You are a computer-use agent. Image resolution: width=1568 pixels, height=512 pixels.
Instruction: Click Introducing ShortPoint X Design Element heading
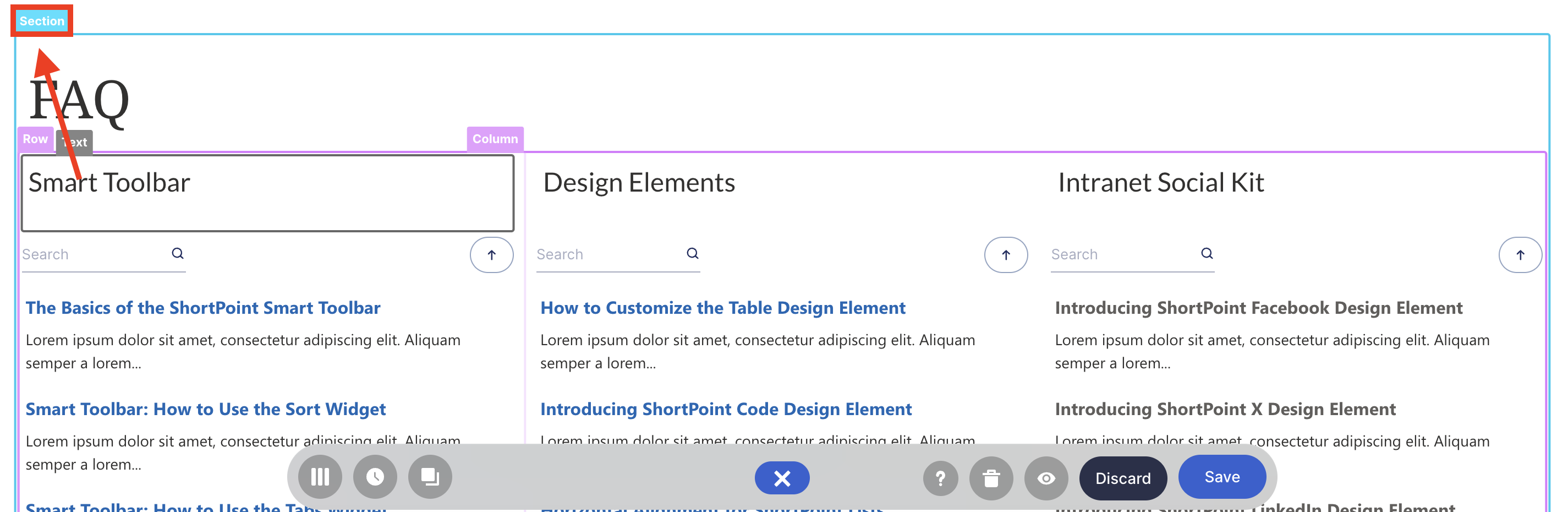[x=1225, y=409]
